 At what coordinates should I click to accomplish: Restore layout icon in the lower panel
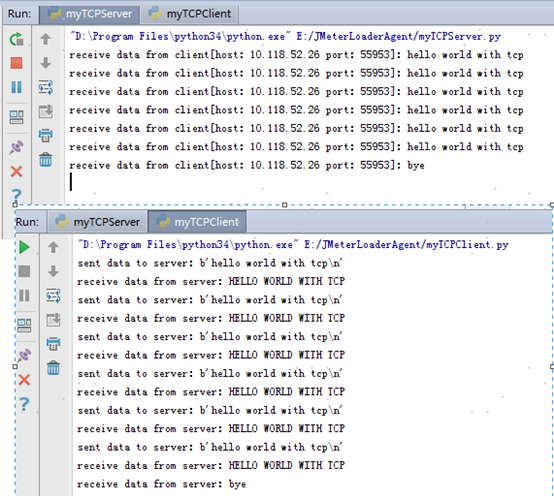point(24,325)
